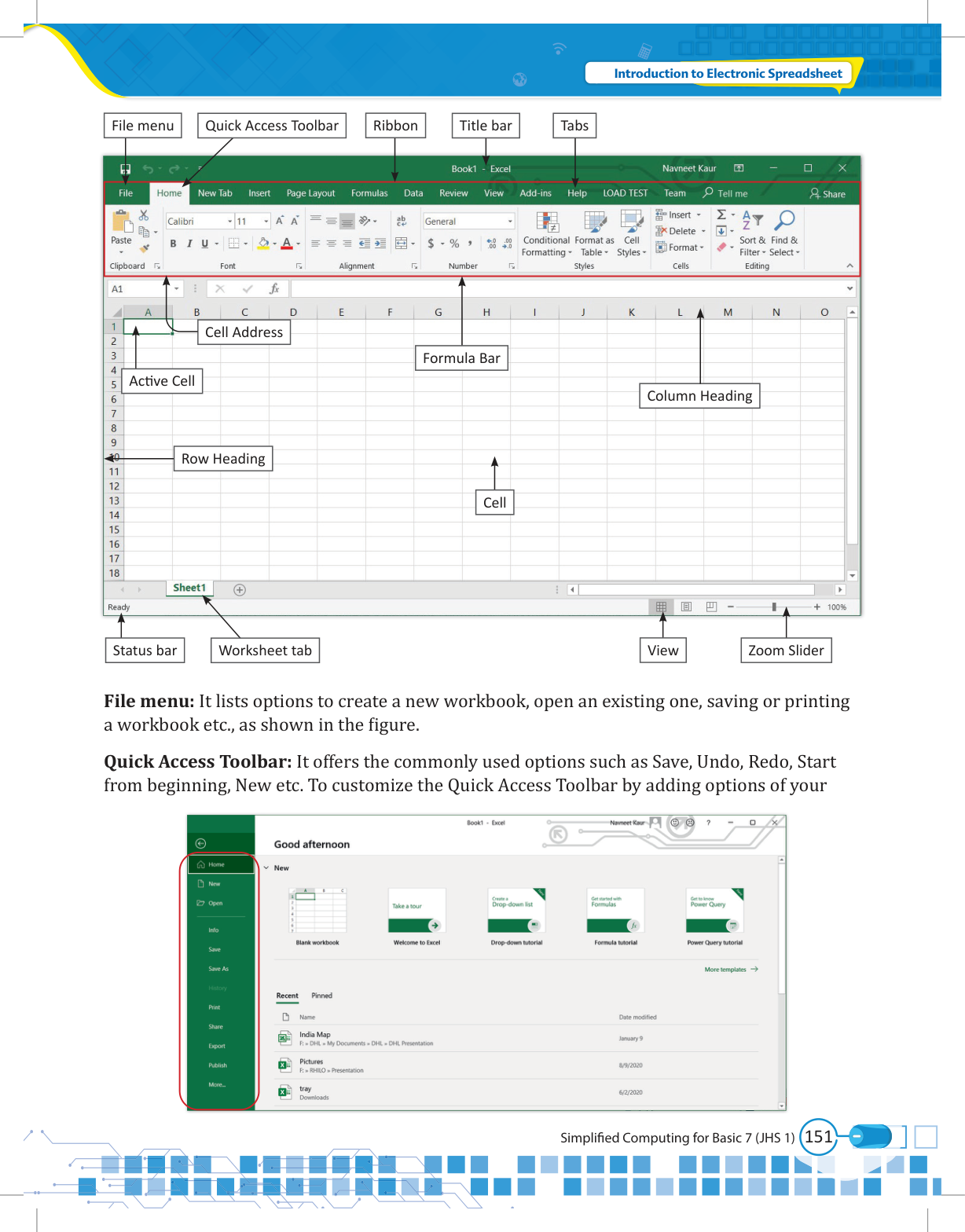Switch to Page Layout view in status bar
The height and width of the screenshot is (1232, 965).
click(x=686, y=607)
